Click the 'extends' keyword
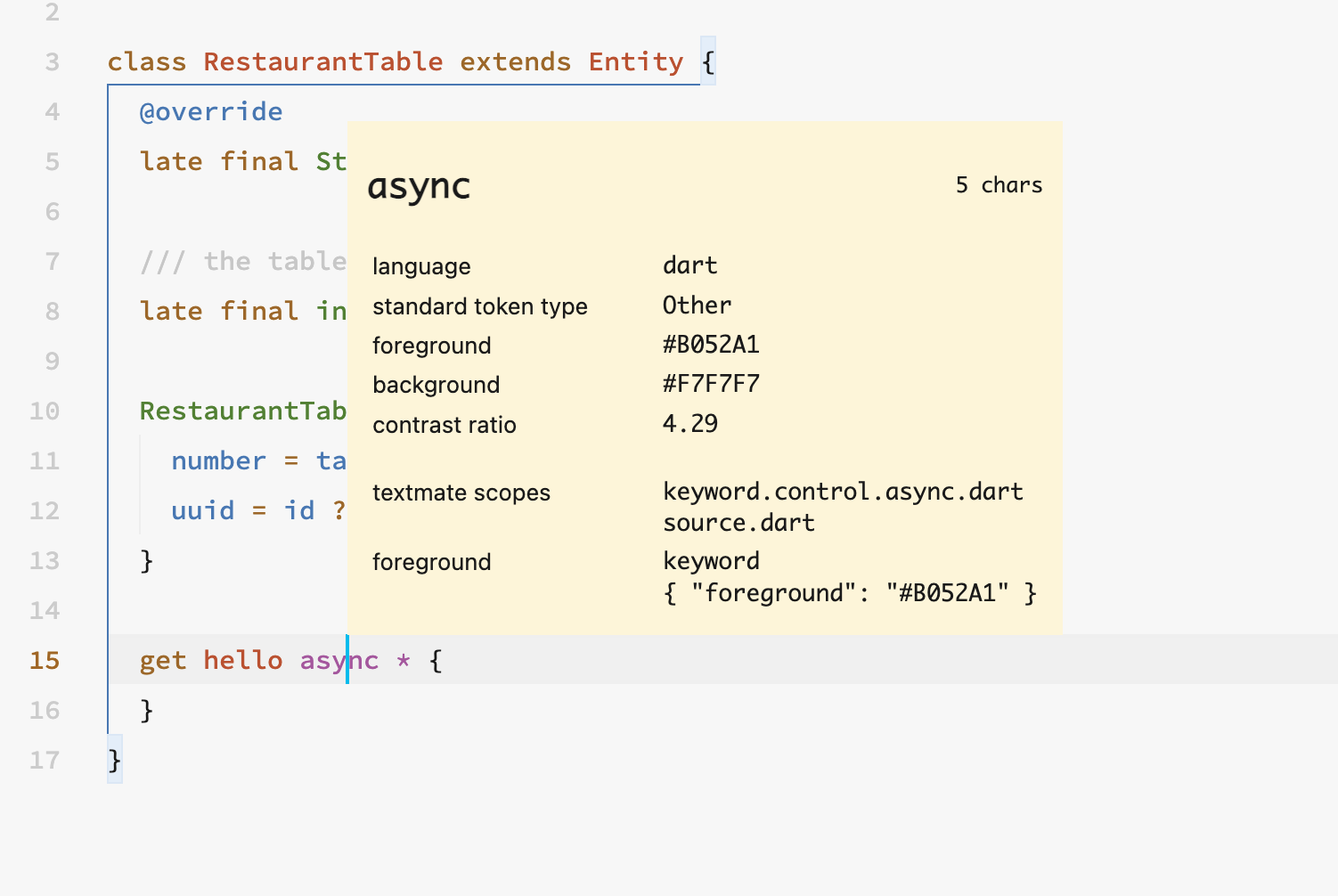The width and height of the screenshot is (1338, 896). coord(516,61)
